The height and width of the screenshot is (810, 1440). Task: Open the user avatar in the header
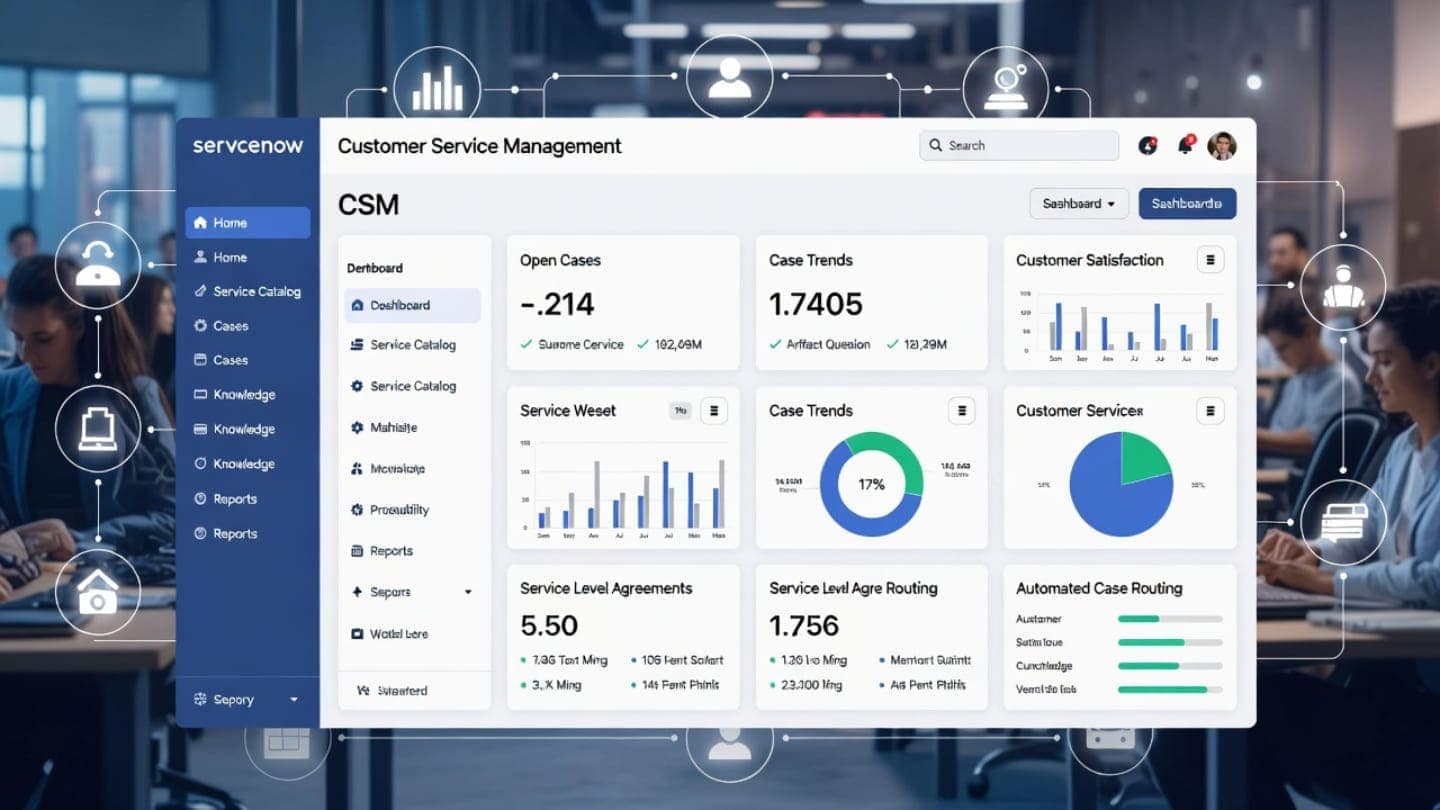click(1222, 146)
